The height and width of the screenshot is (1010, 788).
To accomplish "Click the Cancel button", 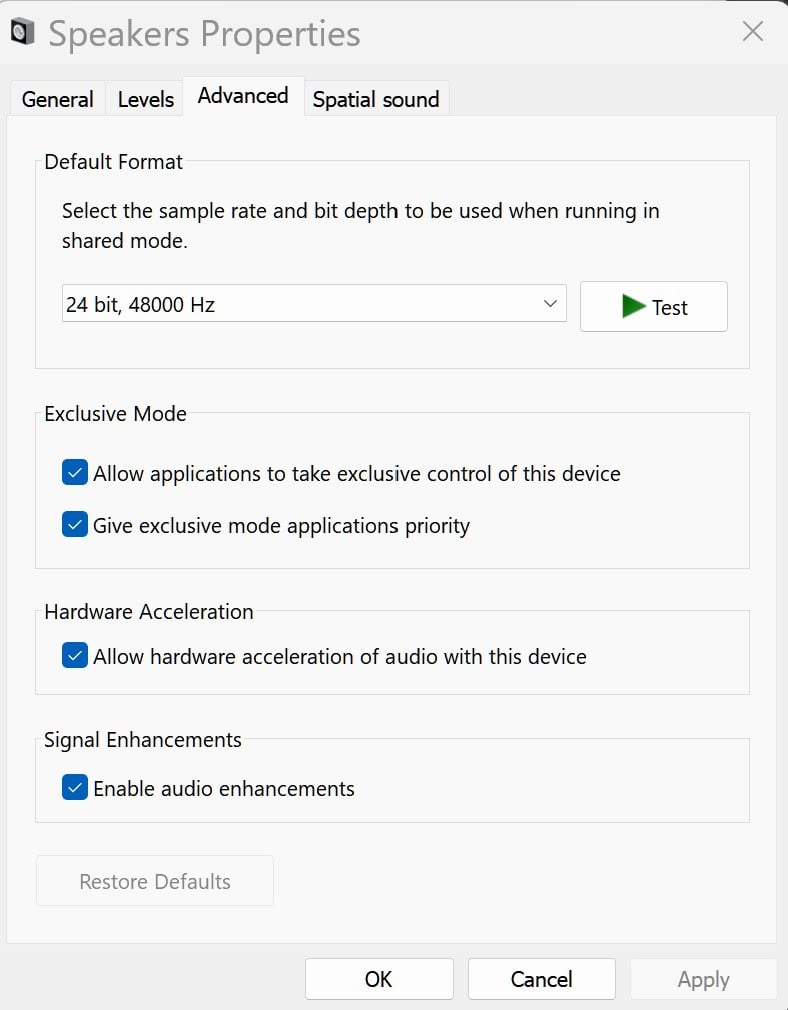I will pyautogui.click(x=541, y=979).
